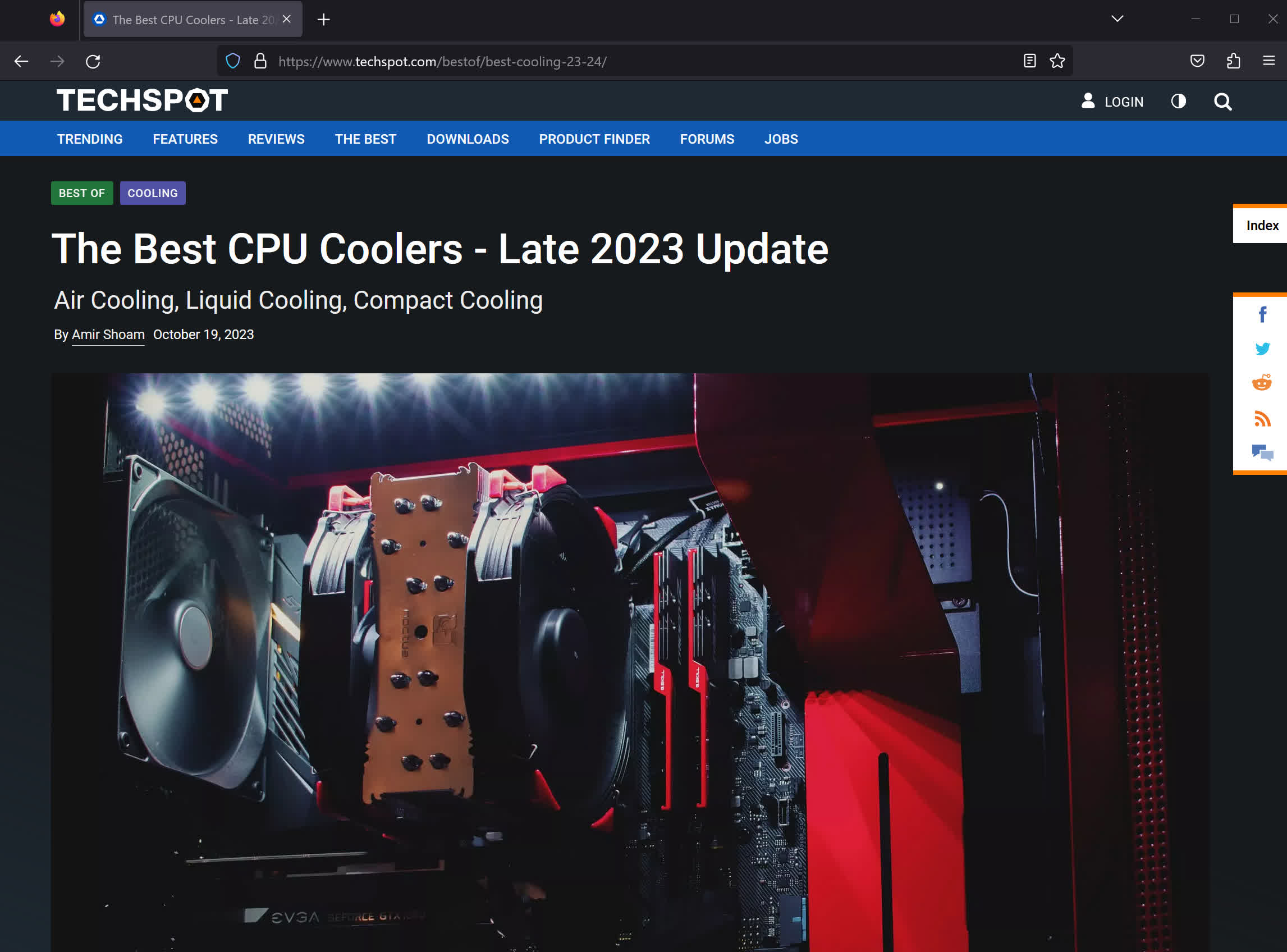Go to PRODUCT FINDER section

coord(594,139)
